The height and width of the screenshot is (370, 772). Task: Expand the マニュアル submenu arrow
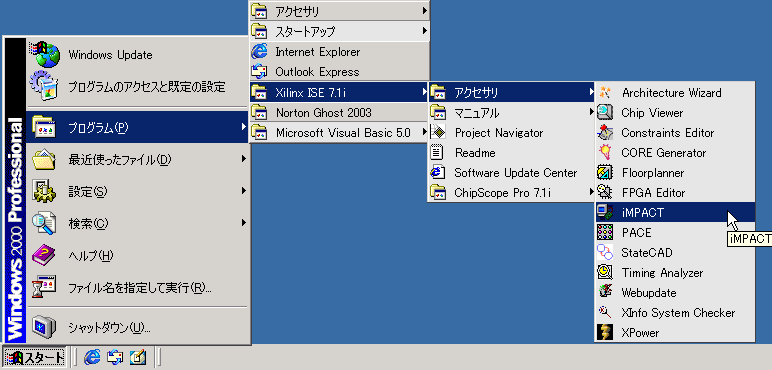pos(591,112)
